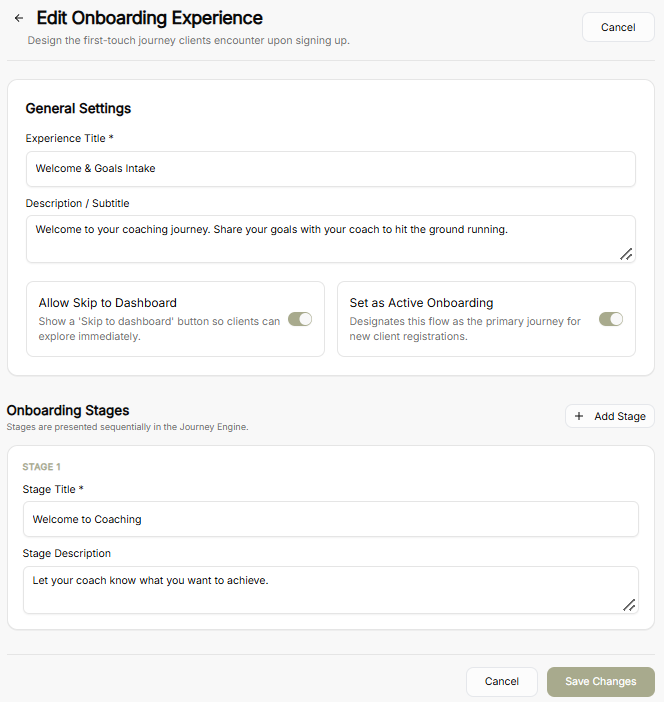Screen dimensions: 664x702
Task: Click the 'Description / Subtitle' field label
Action: click(77, 203)
